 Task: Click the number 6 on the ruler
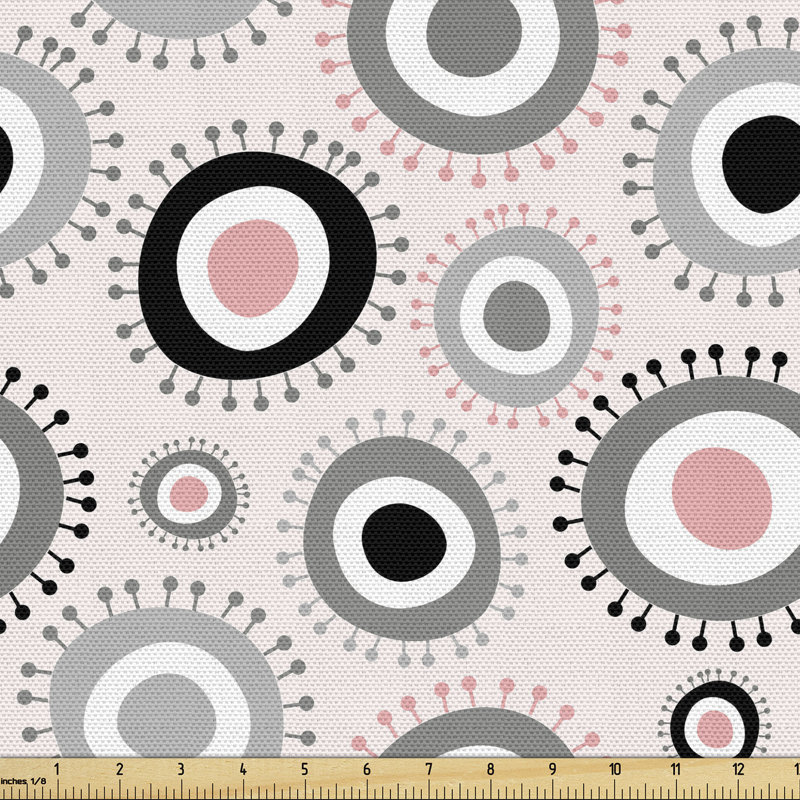(367, 769)
